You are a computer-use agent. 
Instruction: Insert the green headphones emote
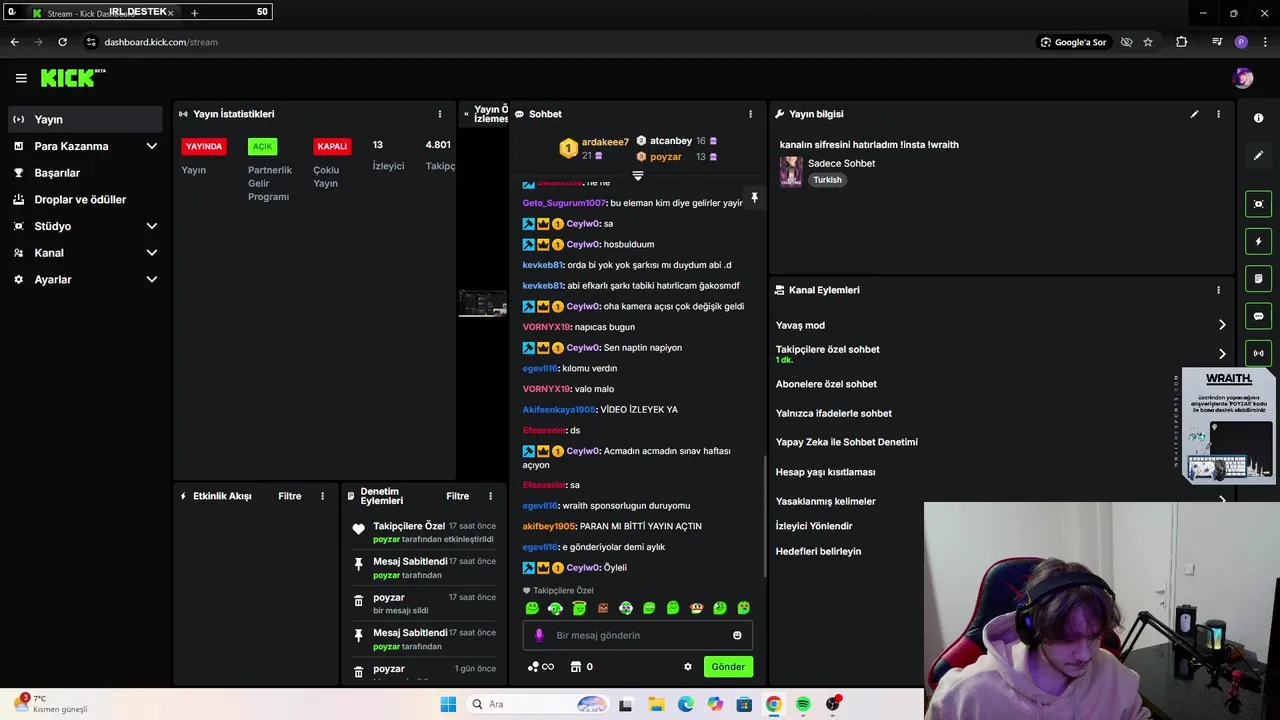click(555, 608)
